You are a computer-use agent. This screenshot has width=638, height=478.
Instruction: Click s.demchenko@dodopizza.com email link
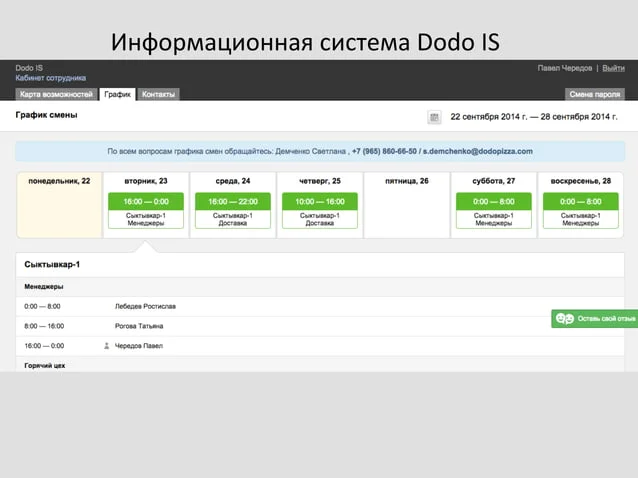478,151
